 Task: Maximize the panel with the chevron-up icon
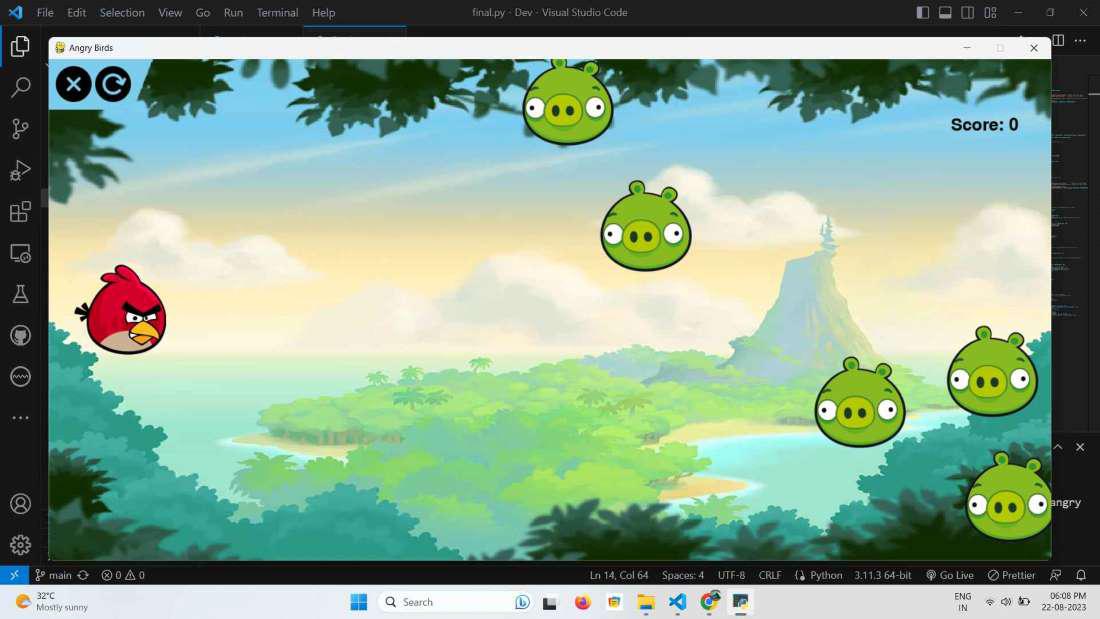(1058, 447)
